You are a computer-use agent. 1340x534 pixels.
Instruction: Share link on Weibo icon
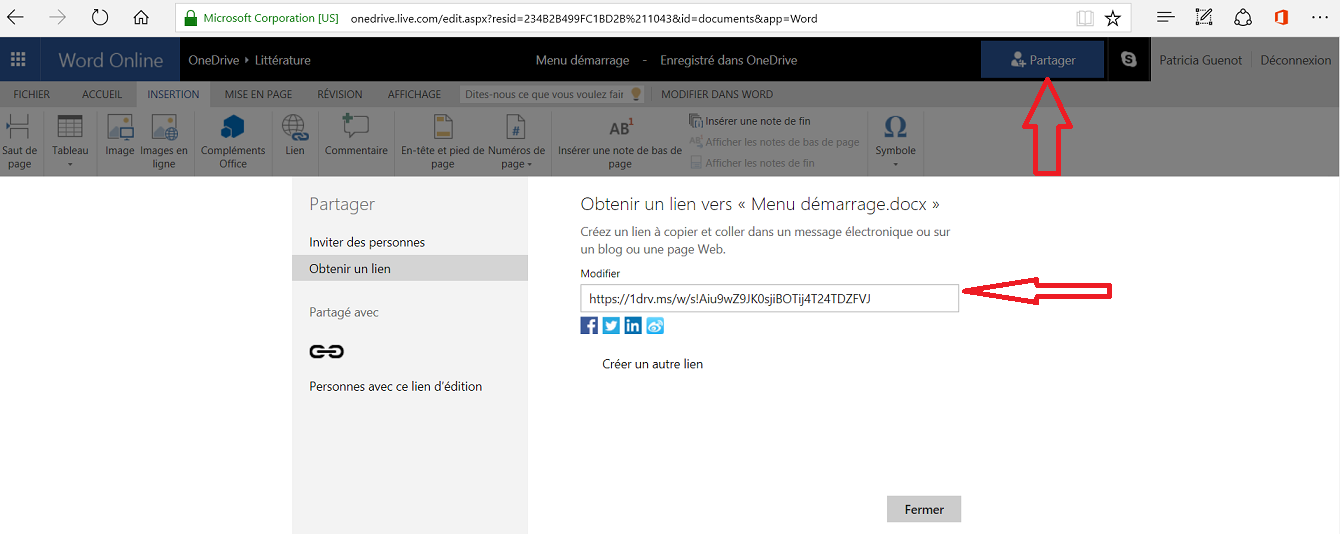point(655,325)
